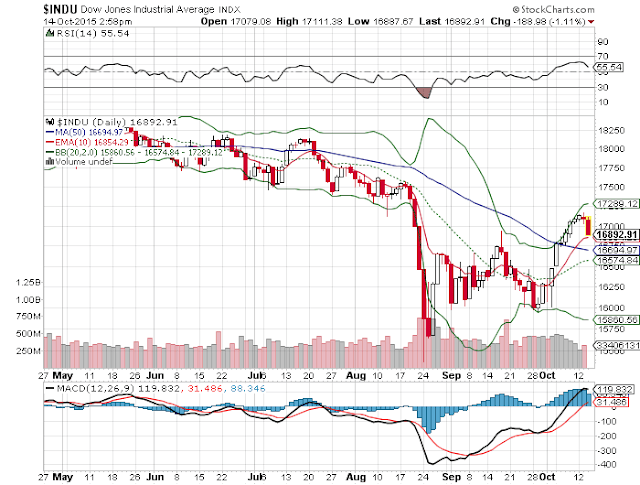Click the $INDU (Daily) 16892.91 legend entry

(x=117, y=122)
